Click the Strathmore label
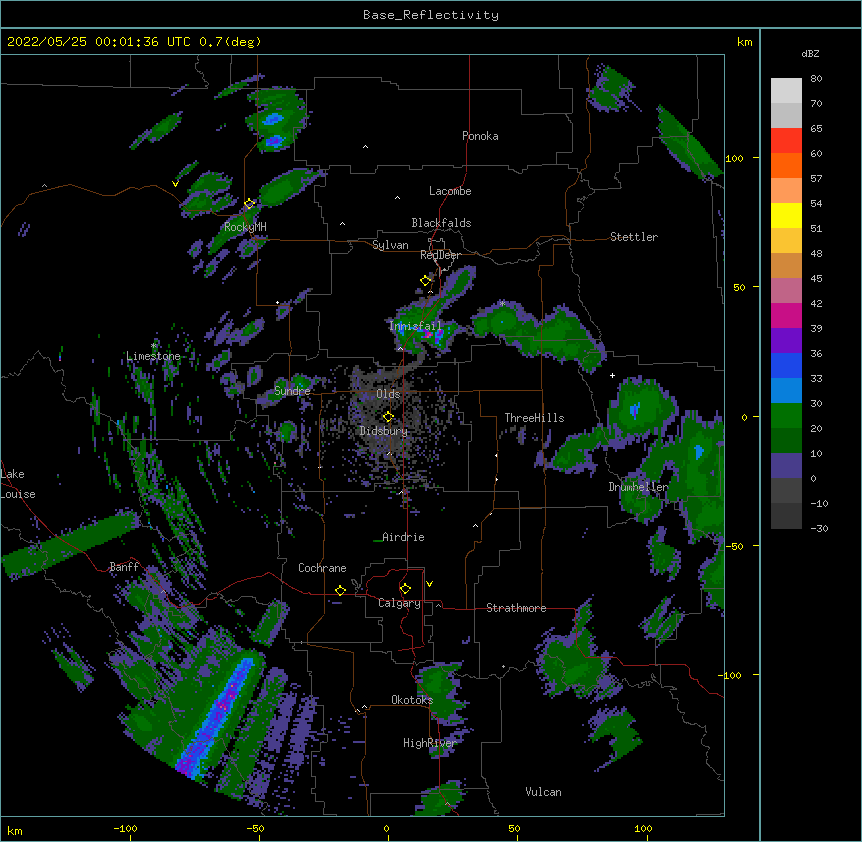Image resolution: width=862 pixels, height=842 pixels. 516,608
